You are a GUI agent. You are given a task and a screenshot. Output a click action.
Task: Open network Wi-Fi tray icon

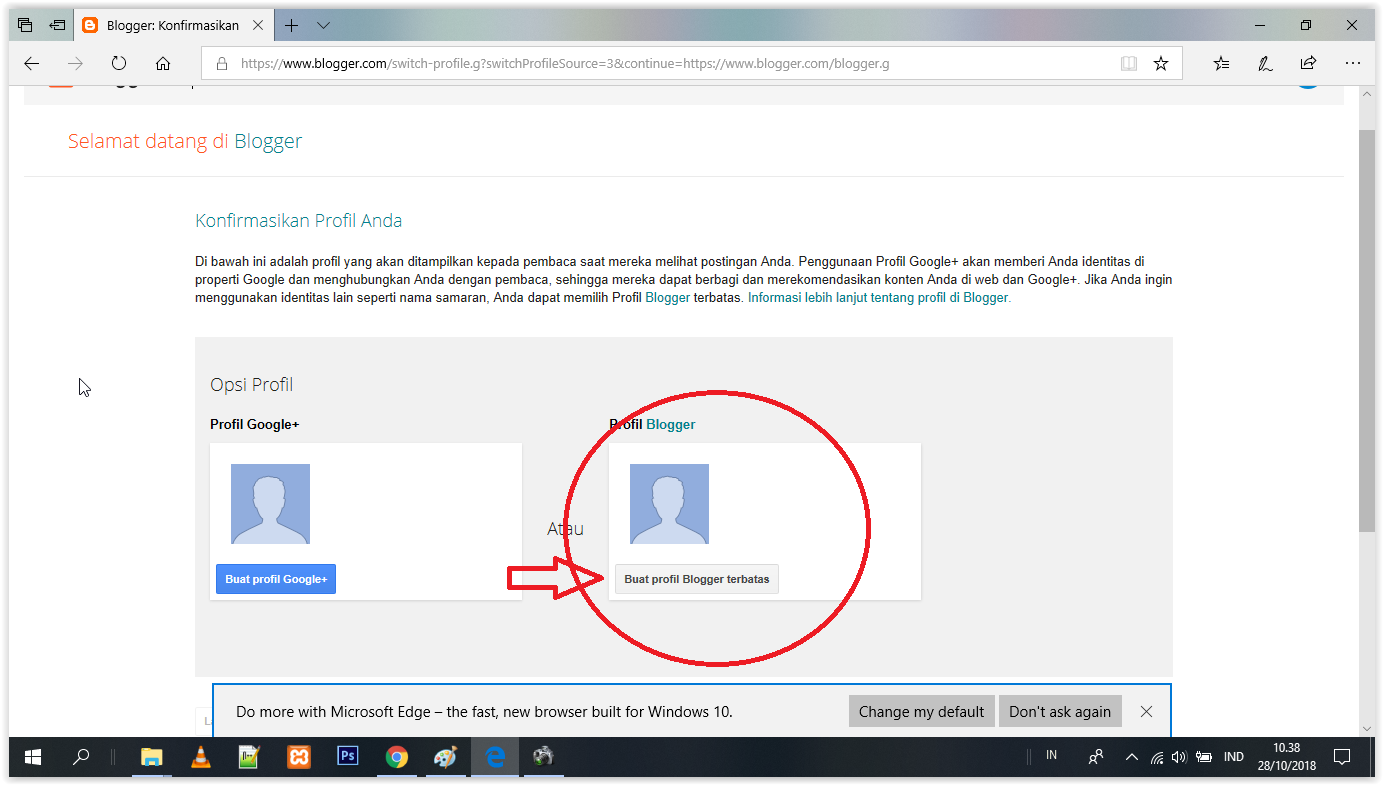1157,757
